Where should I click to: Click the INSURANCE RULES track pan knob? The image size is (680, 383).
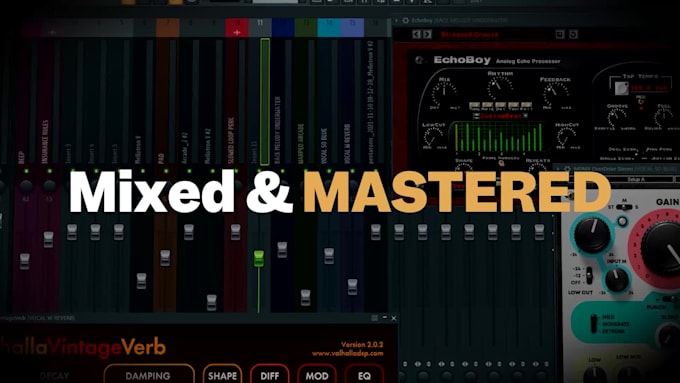tap(49, 187)
